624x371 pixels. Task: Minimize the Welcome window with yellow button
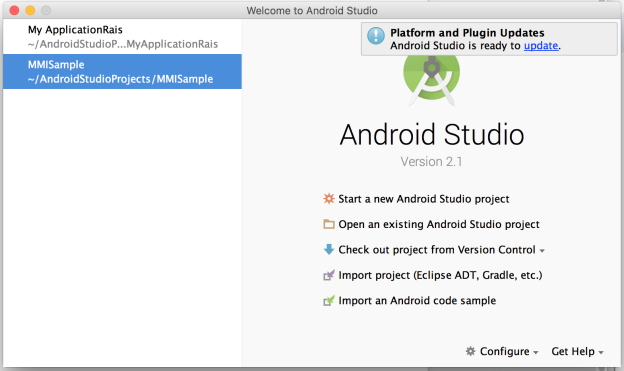point(30,10)
